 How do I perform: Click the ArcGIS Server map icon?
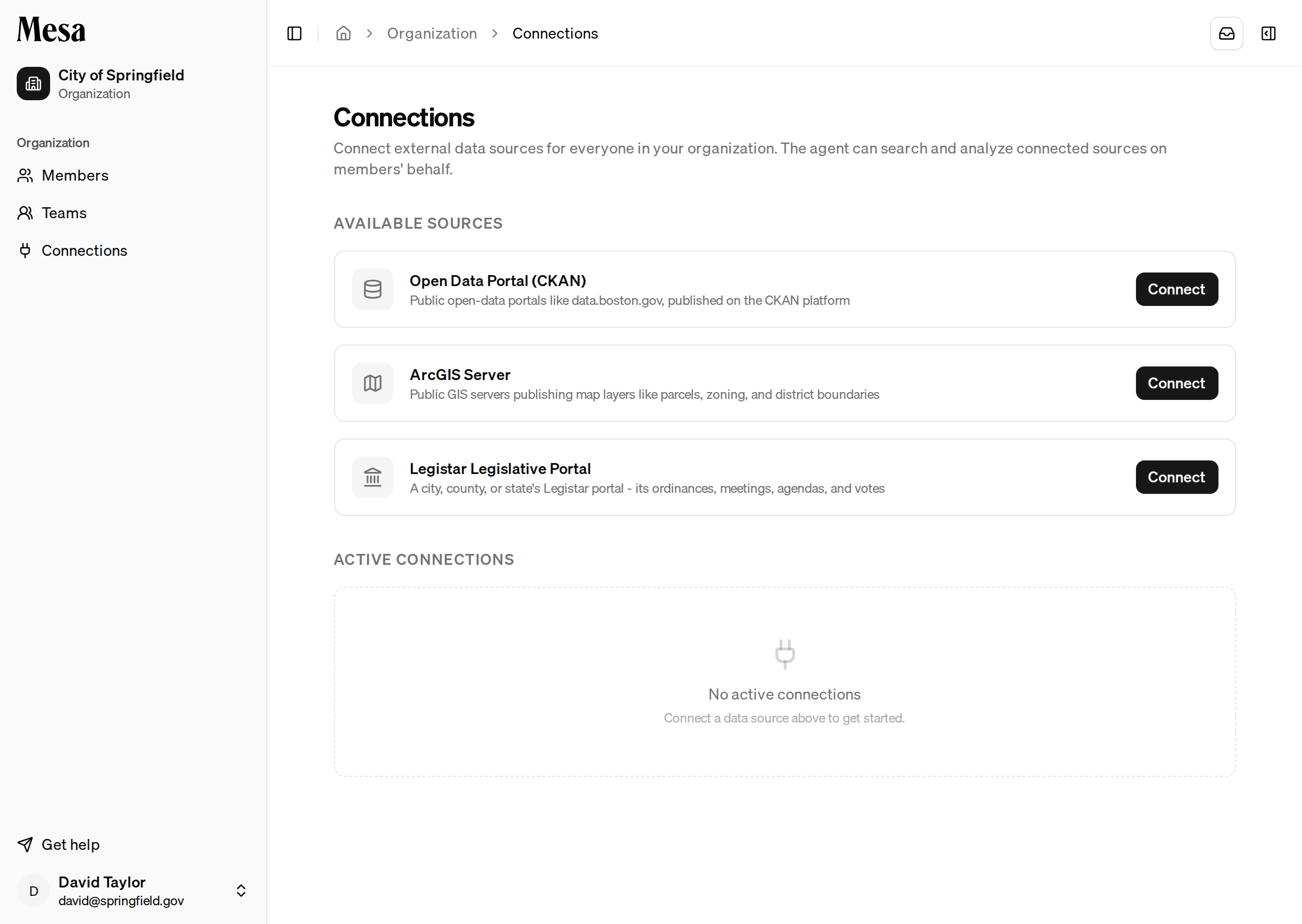click(x=373, y=383)
